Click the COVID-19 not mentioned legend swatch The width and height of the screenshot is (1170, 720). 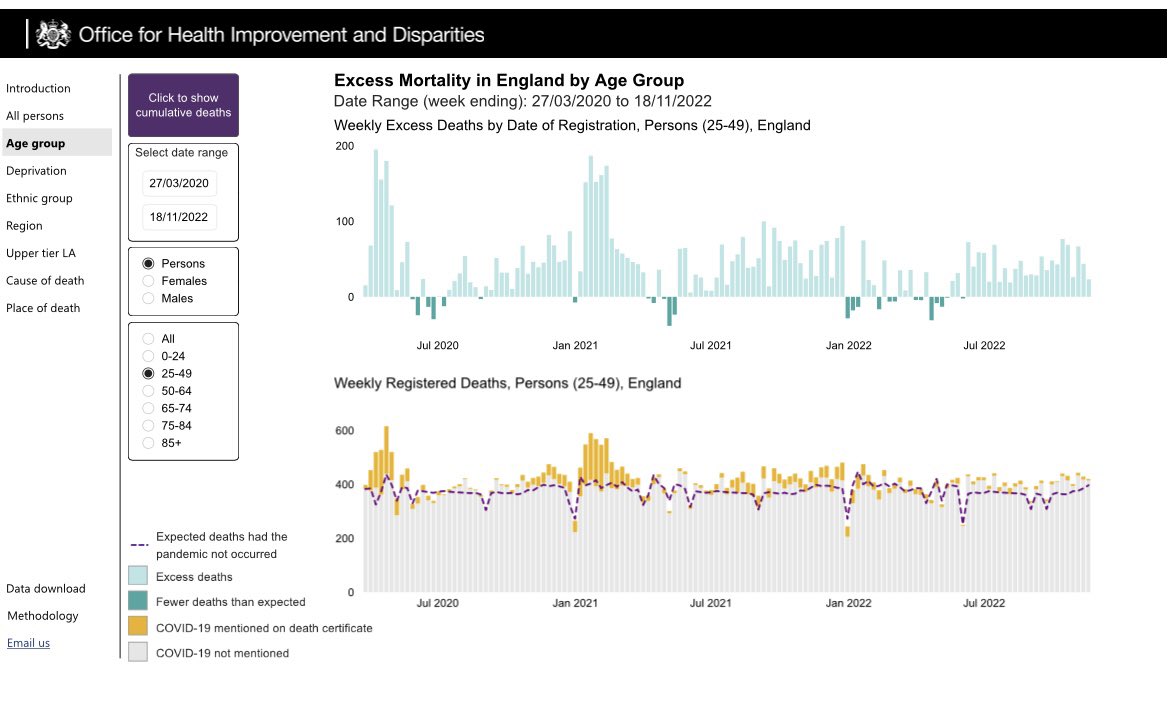[x=138, y=652]
